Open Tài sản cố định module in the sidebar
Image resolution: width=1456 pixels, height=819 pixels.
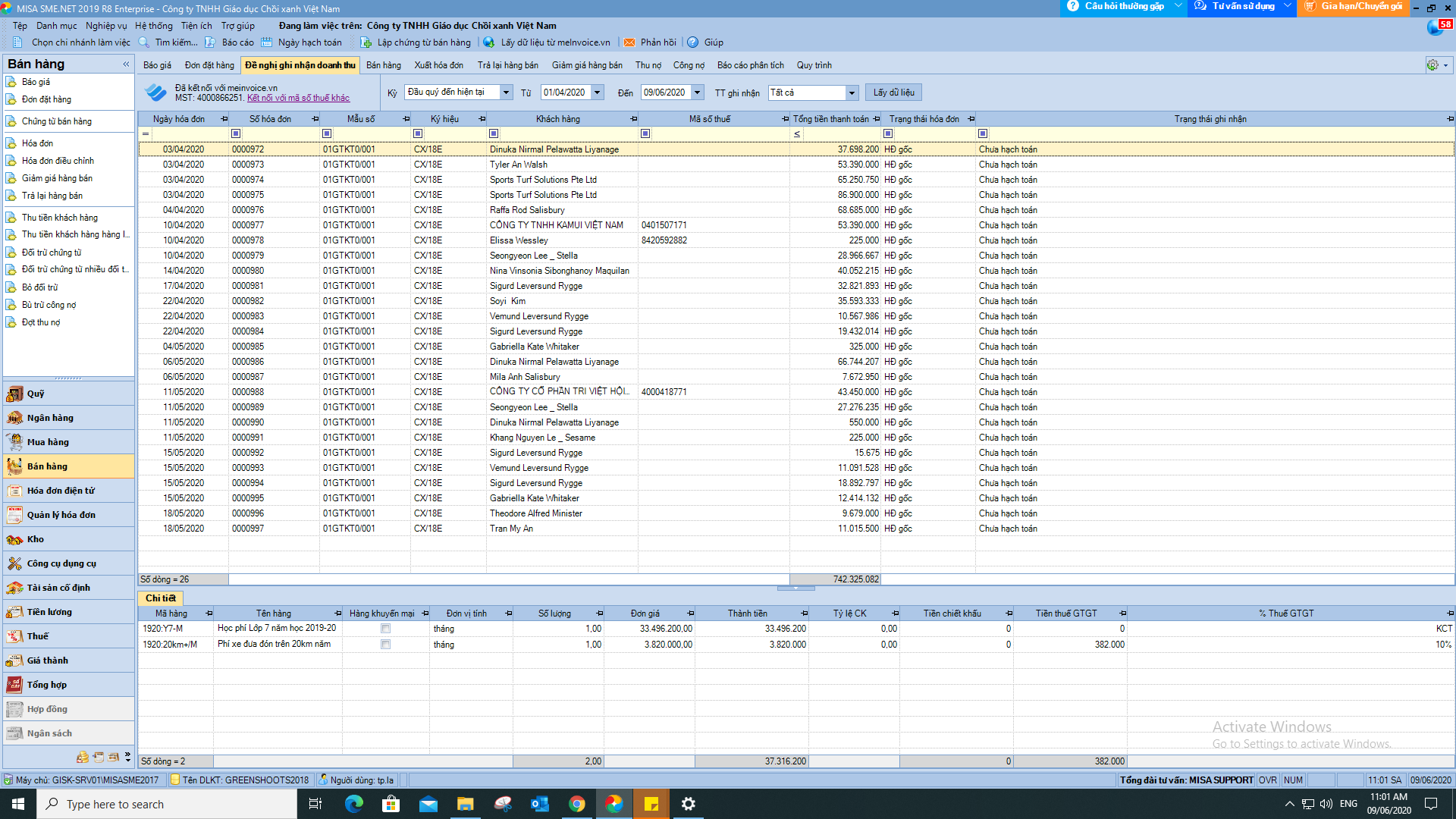pos(58,588)
